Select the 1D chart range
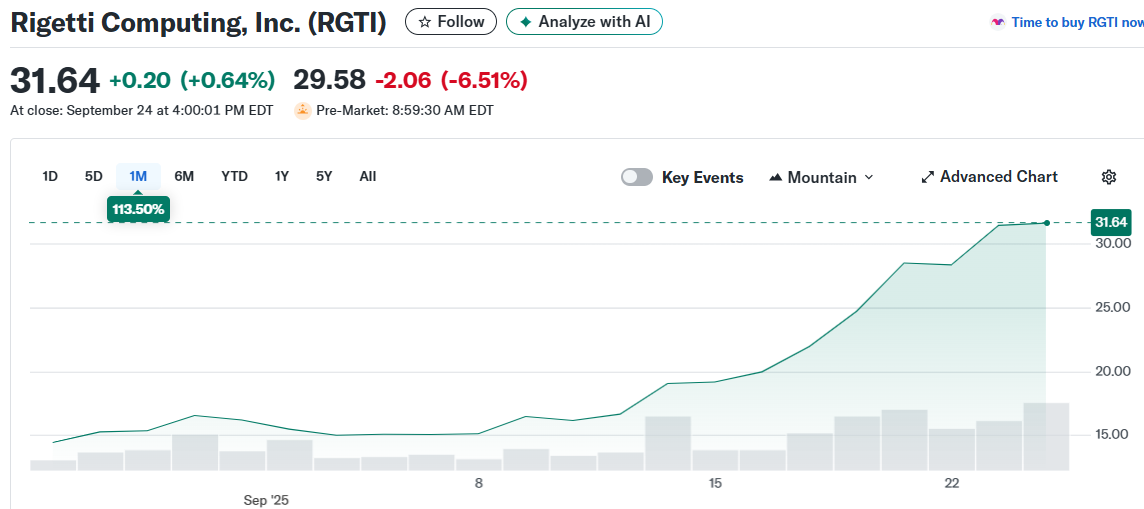The height and width of the screenshot is (509, 1144). click(50, 176)
